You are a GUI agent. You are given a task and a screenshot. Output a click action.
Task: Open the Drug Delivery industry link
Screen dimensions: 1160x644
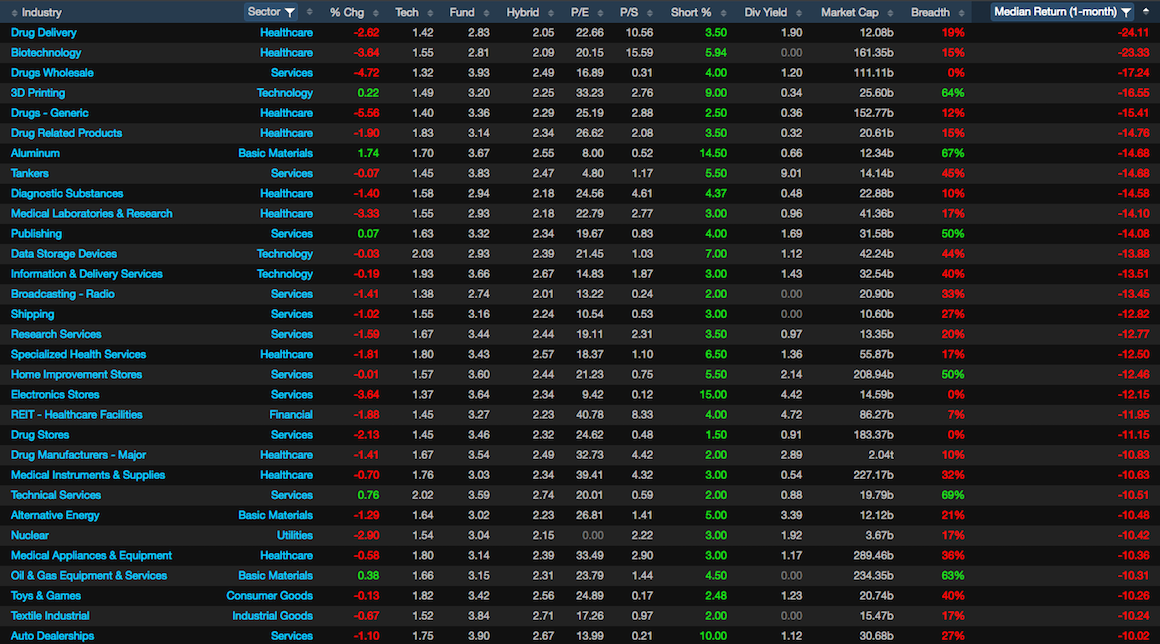pos(44,33)
